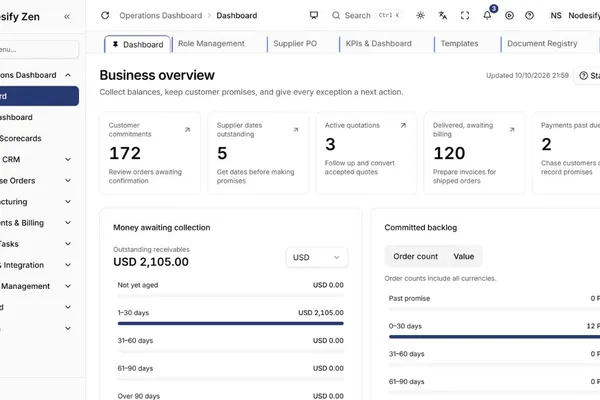Click the Not yet aged progress bar
Image resolution: width=600 pixels, height=400 pixels.
click(230, 296)
